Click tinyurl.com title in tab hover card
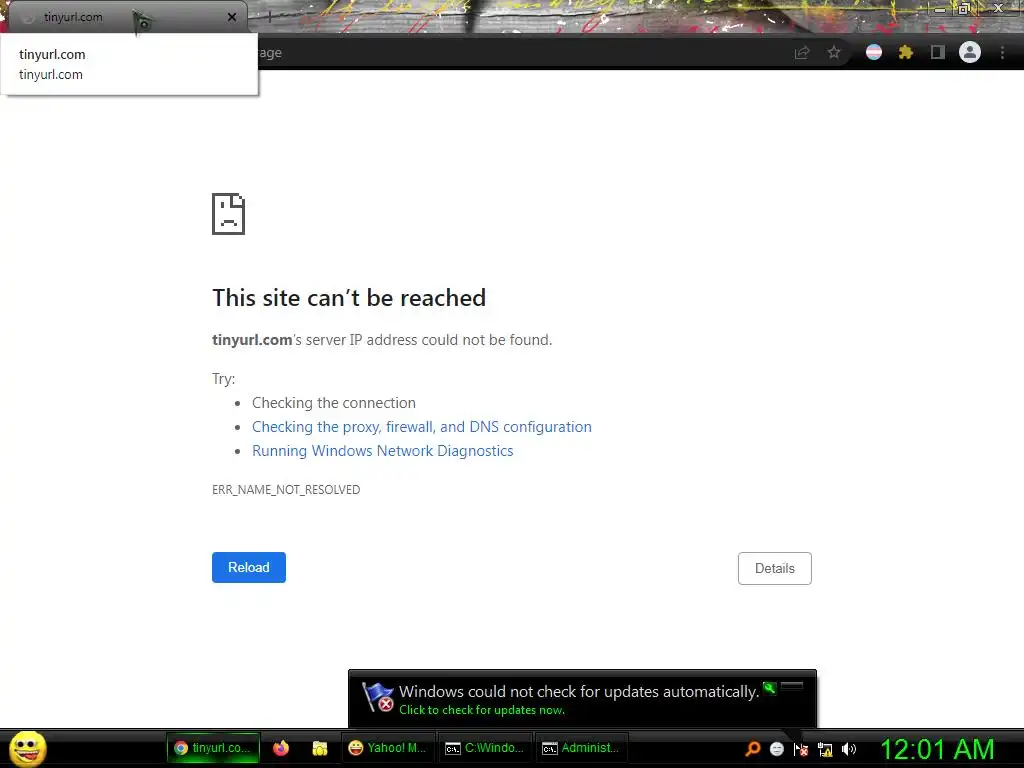The height and width of the screenshot is (768, 1024). [52, 55]
